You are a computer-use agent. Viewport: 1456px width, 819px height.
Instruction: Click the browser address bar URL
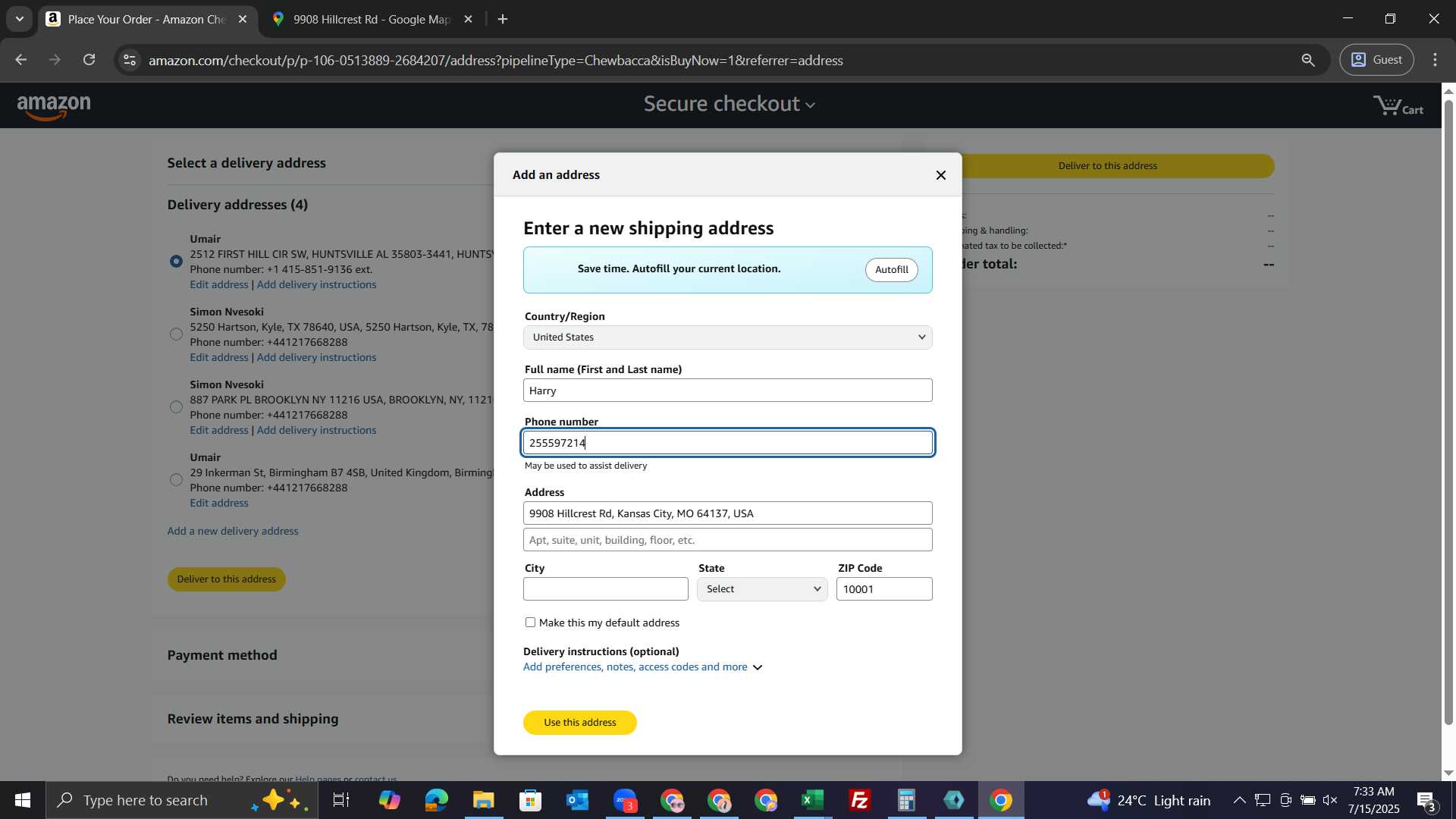[495, 61]
